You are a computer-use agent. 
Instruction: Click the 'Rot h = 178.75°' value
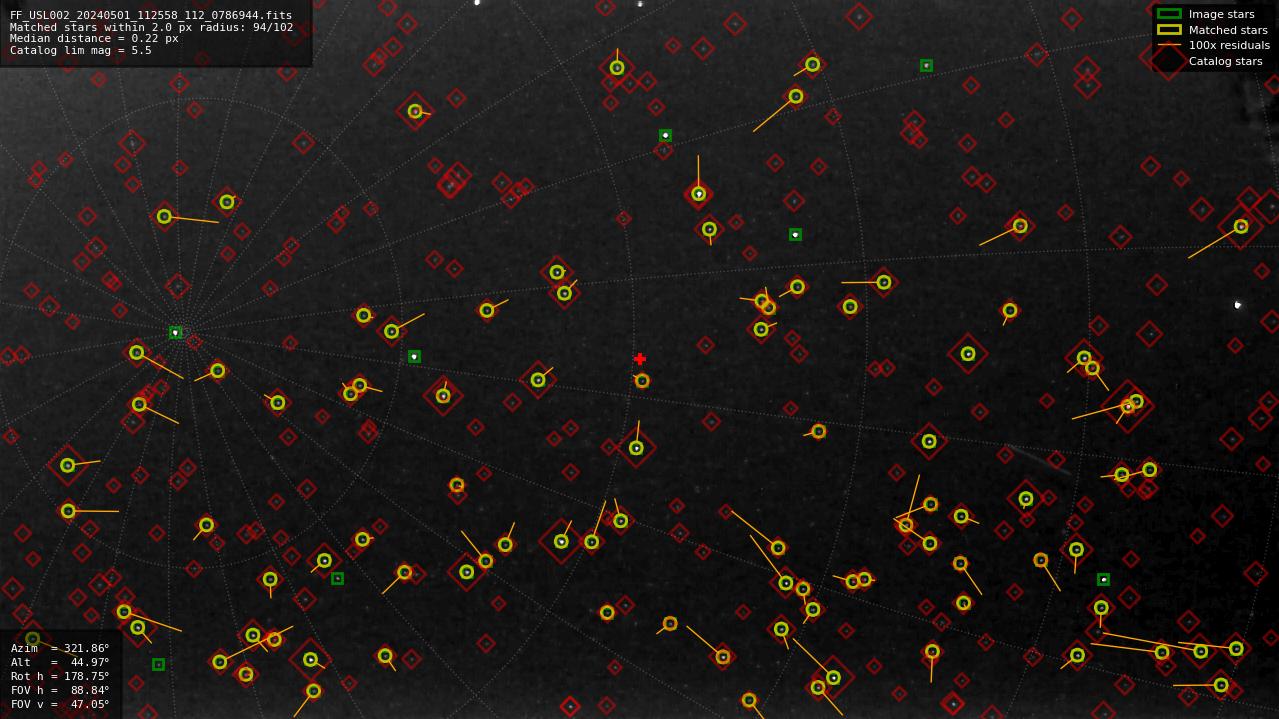(60, 676)
